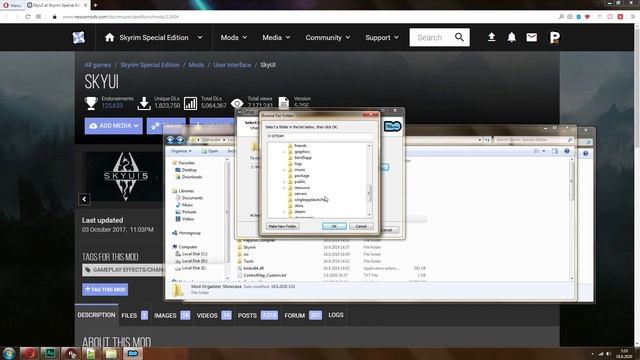
Task: Expand the music folder in the tree
Action: click(284, 169)
